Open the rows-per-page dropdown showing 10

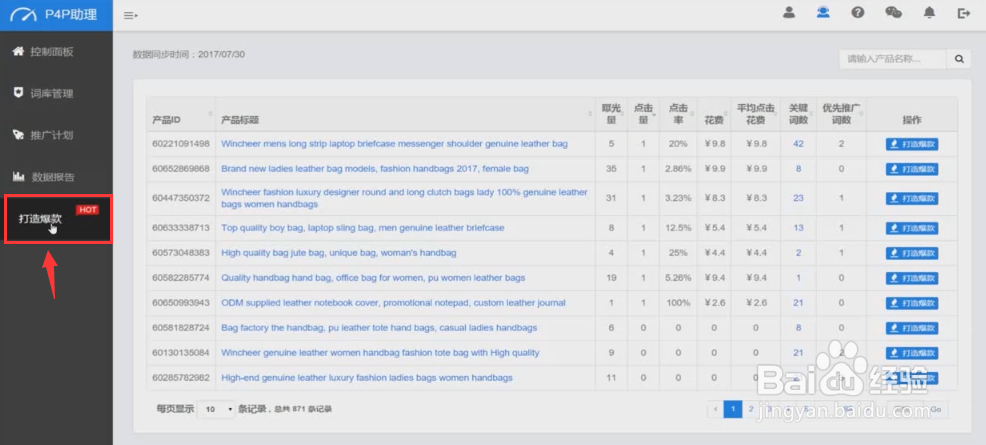coord(216,409)
